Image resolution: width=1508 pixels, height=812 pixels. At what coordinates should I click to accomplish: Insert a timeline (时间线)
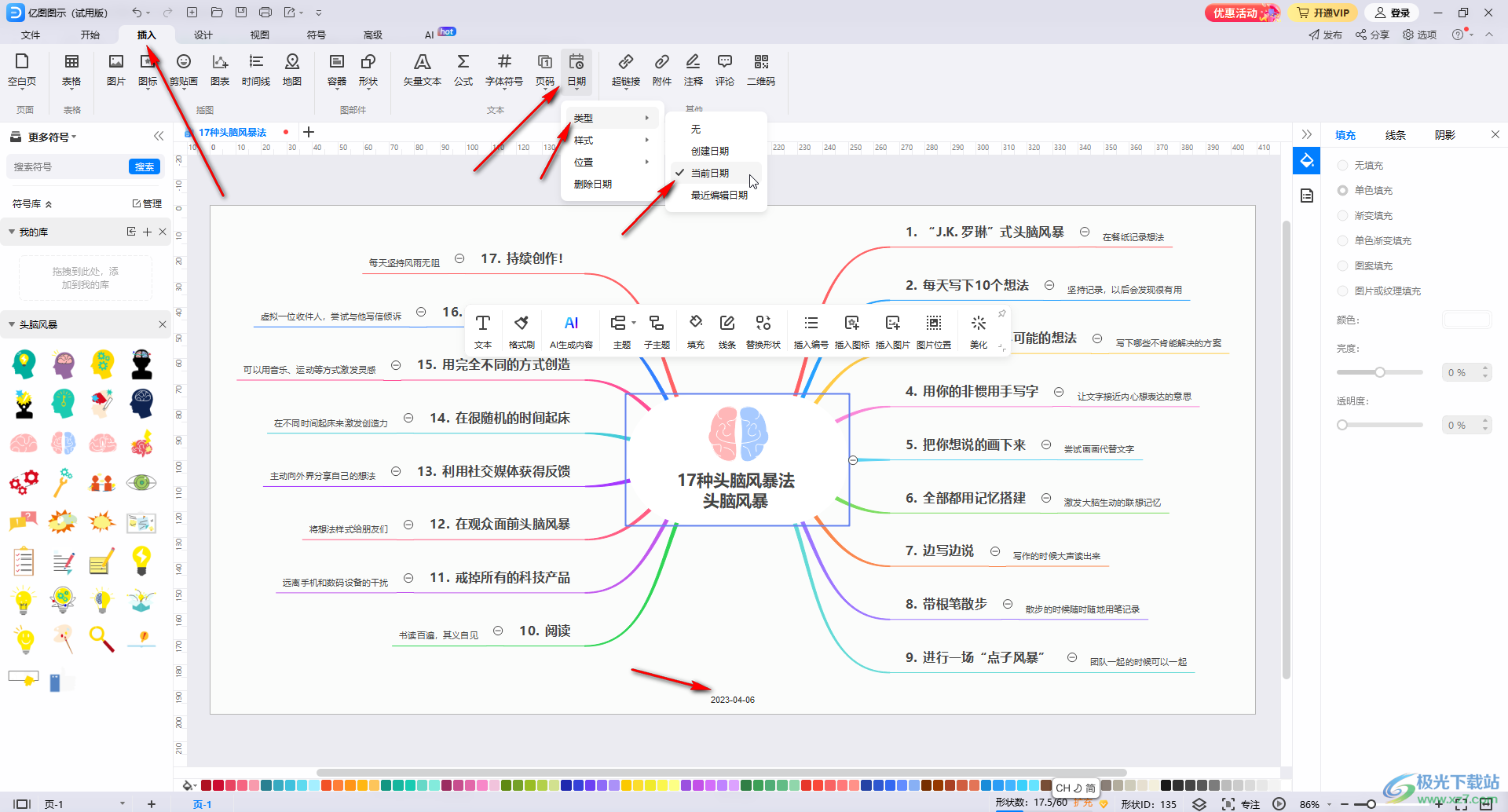256,69
